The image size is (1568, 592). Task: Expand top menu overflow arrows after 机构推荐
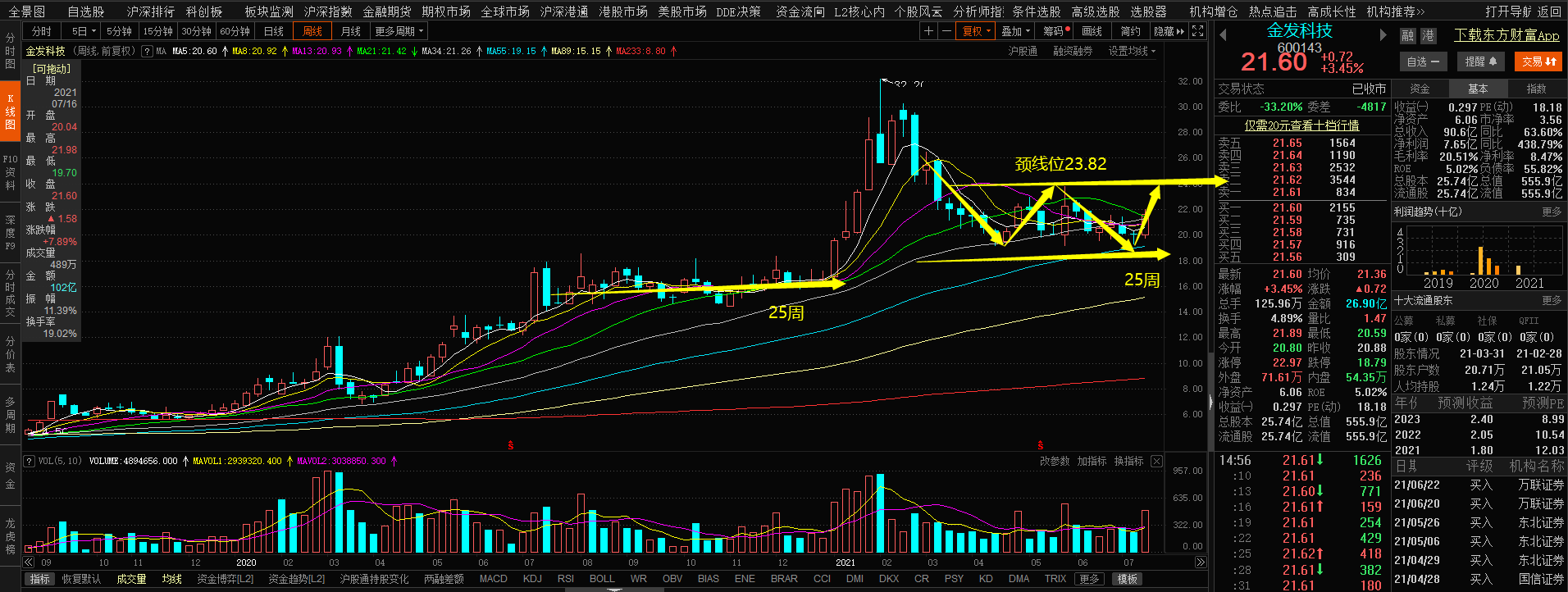pos(1421,11)
